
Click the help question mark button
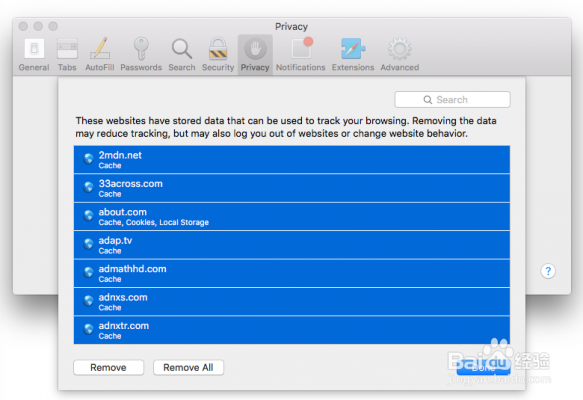click(x=548, y=271)
